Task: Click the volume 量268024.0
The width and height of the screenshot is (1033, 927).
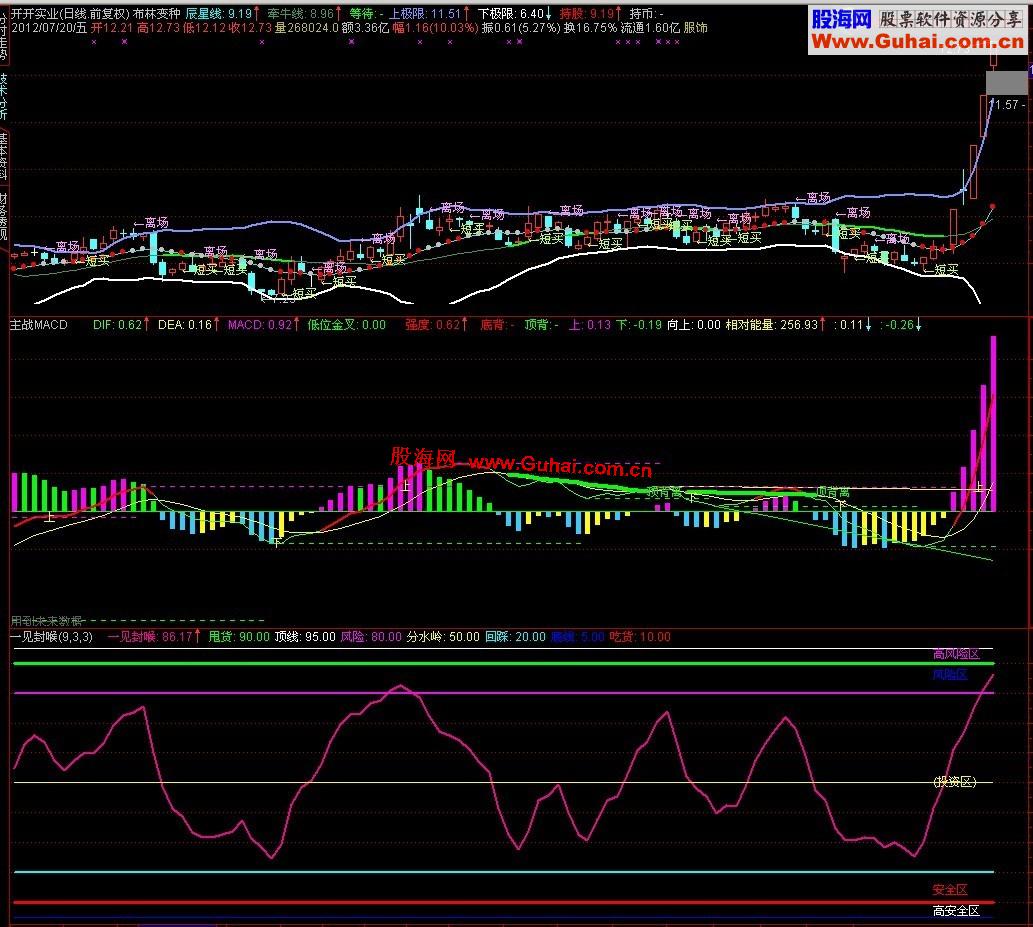Action: click(x=306, y=28)
